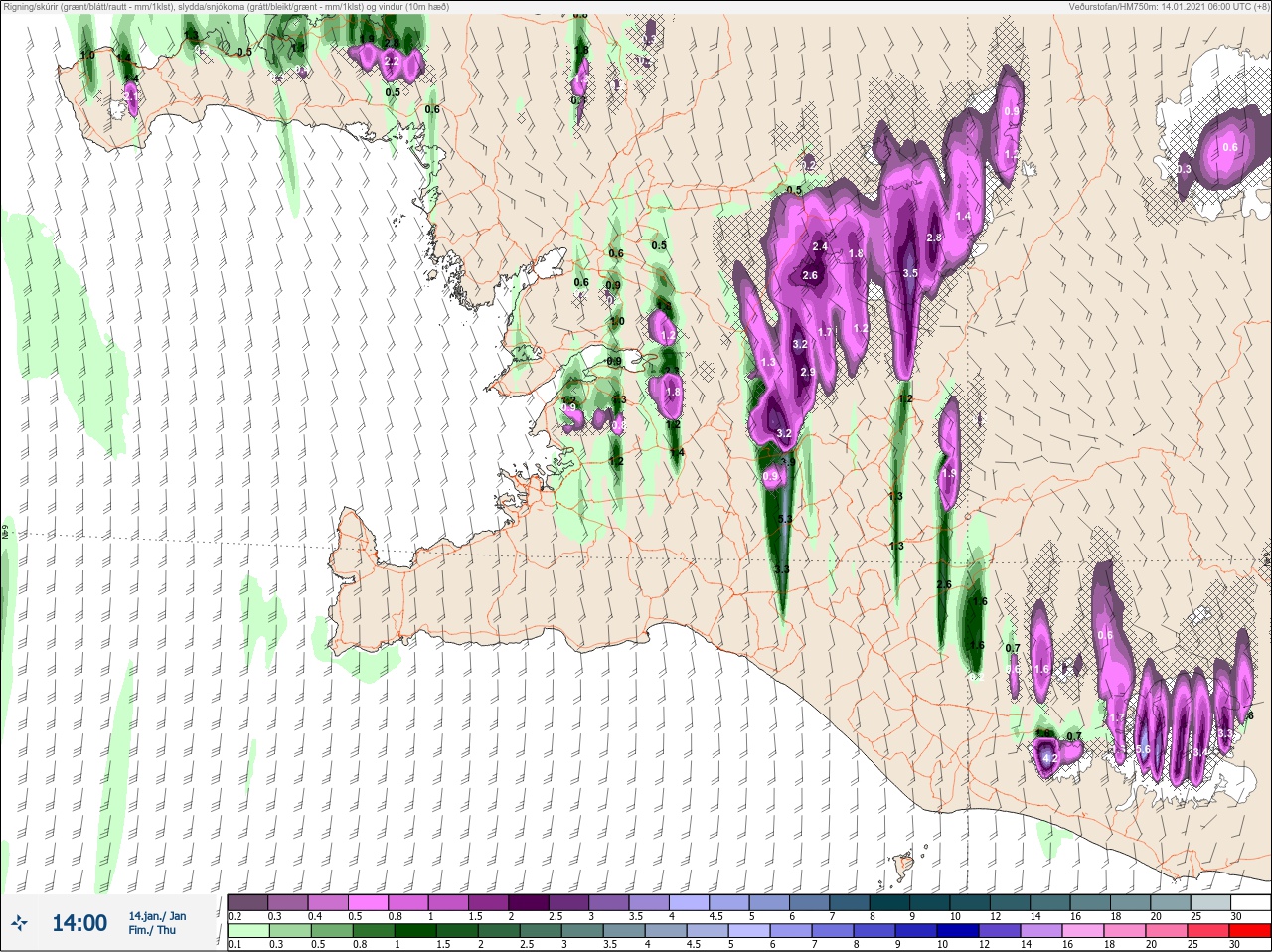Viewport: 1272px width, 952px height.
Task: Click the 3.5 snowfall value in the purple band
Action: (910, 273)
